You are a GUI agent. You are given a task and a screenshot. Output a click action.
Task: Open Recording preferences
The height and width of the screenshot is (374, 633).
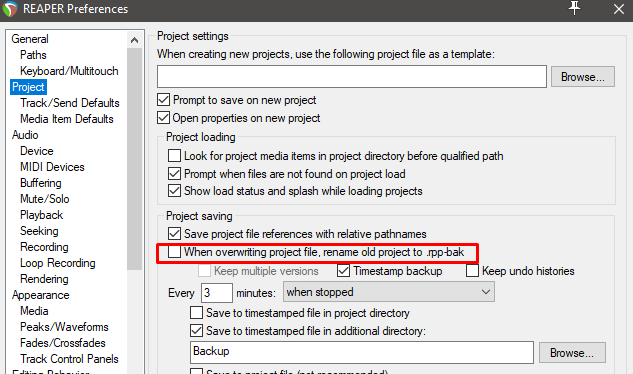[44, 247]
